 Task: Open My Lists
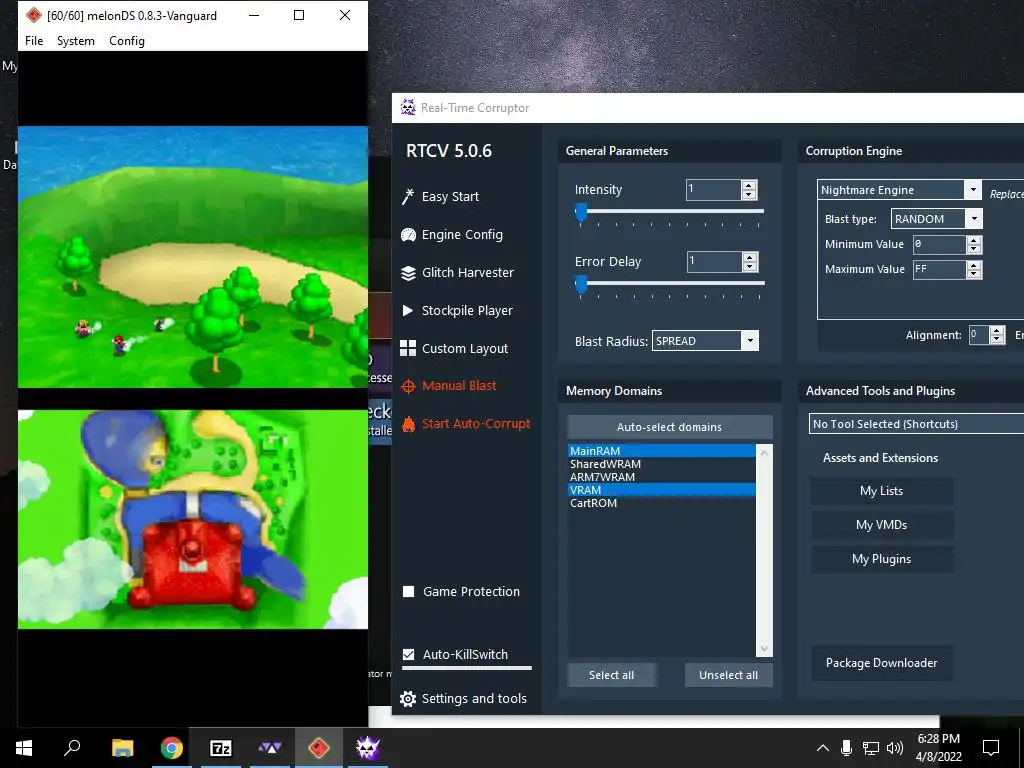coord(882,491)
